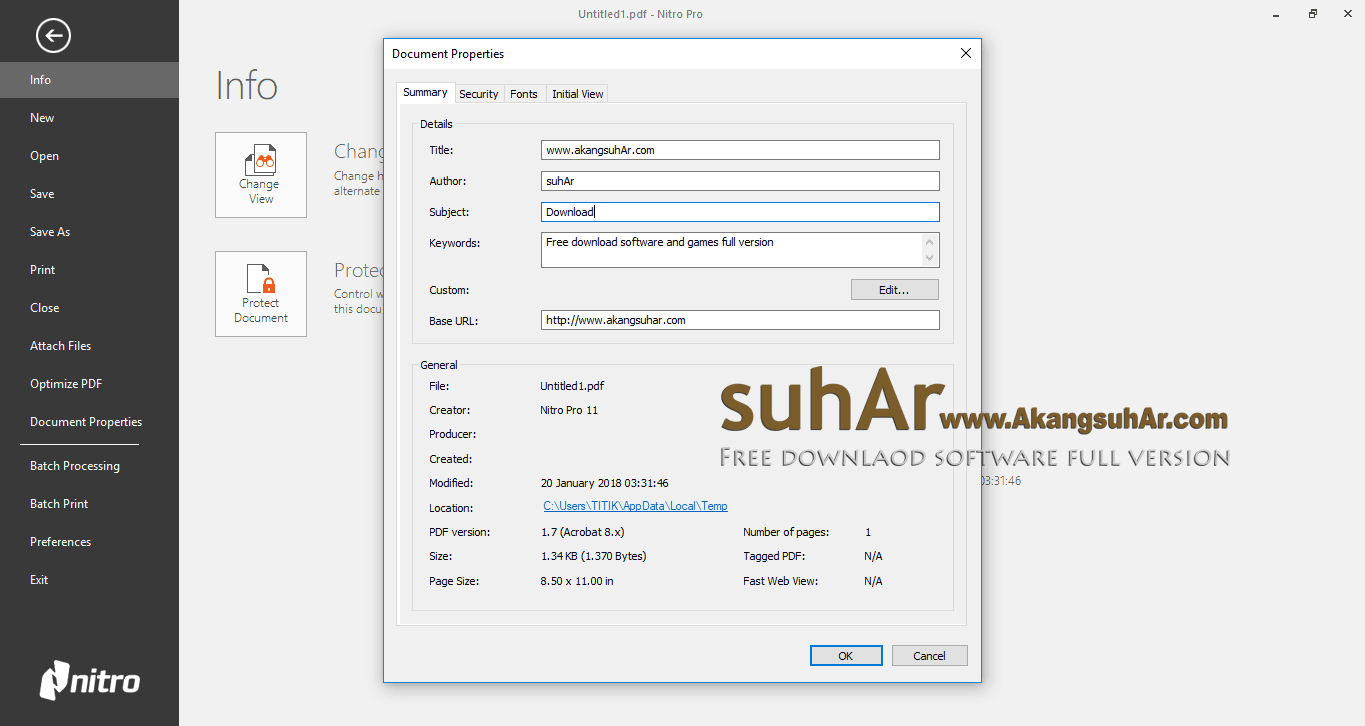Image resolution: width=1365 pixels, height=726 pixels.
Task: Click the "Tagged PDF:" label
Action: [x=774, y=556]
